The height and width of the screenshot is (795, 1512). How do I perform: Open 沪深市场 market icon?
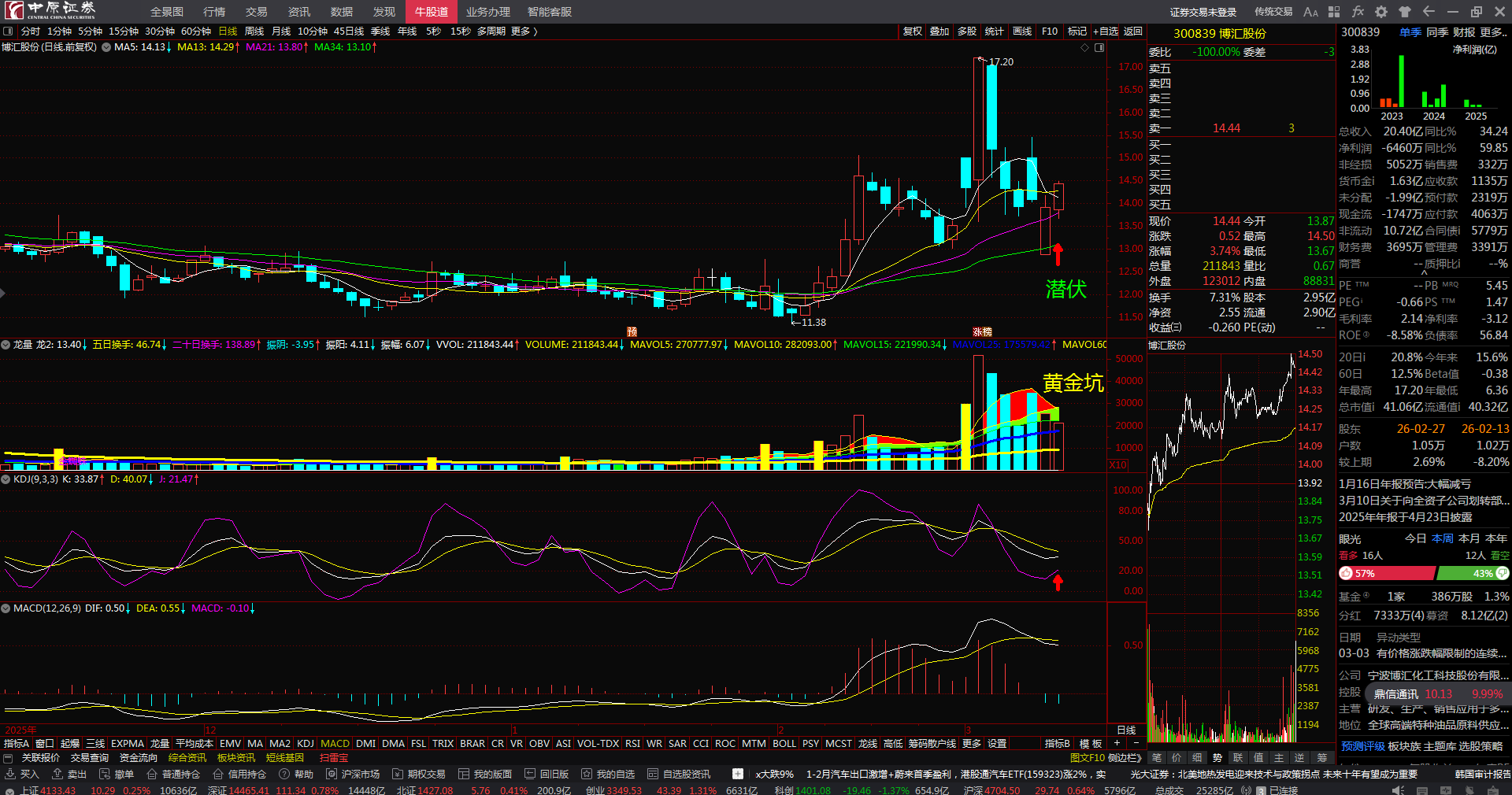click(x=332, y=775)
